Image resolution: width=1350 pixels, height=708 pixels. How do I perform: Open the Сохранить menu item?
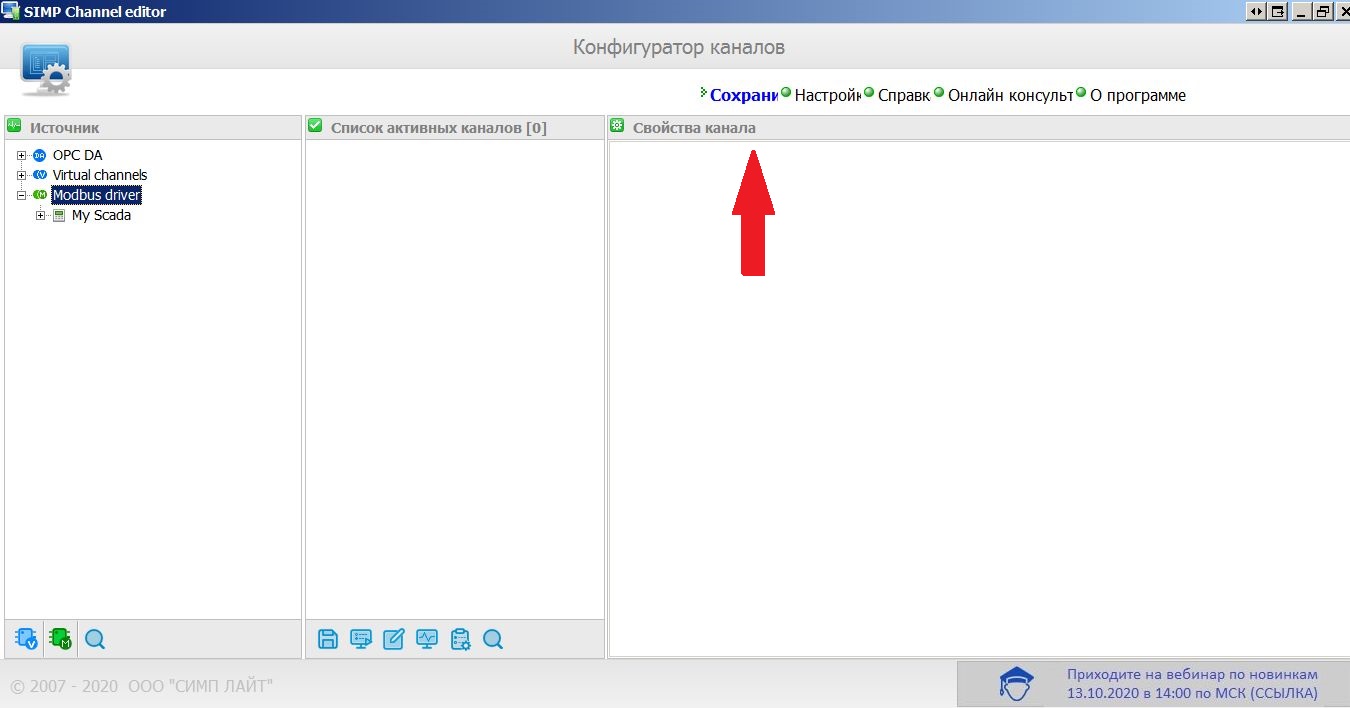pos(744,96)
